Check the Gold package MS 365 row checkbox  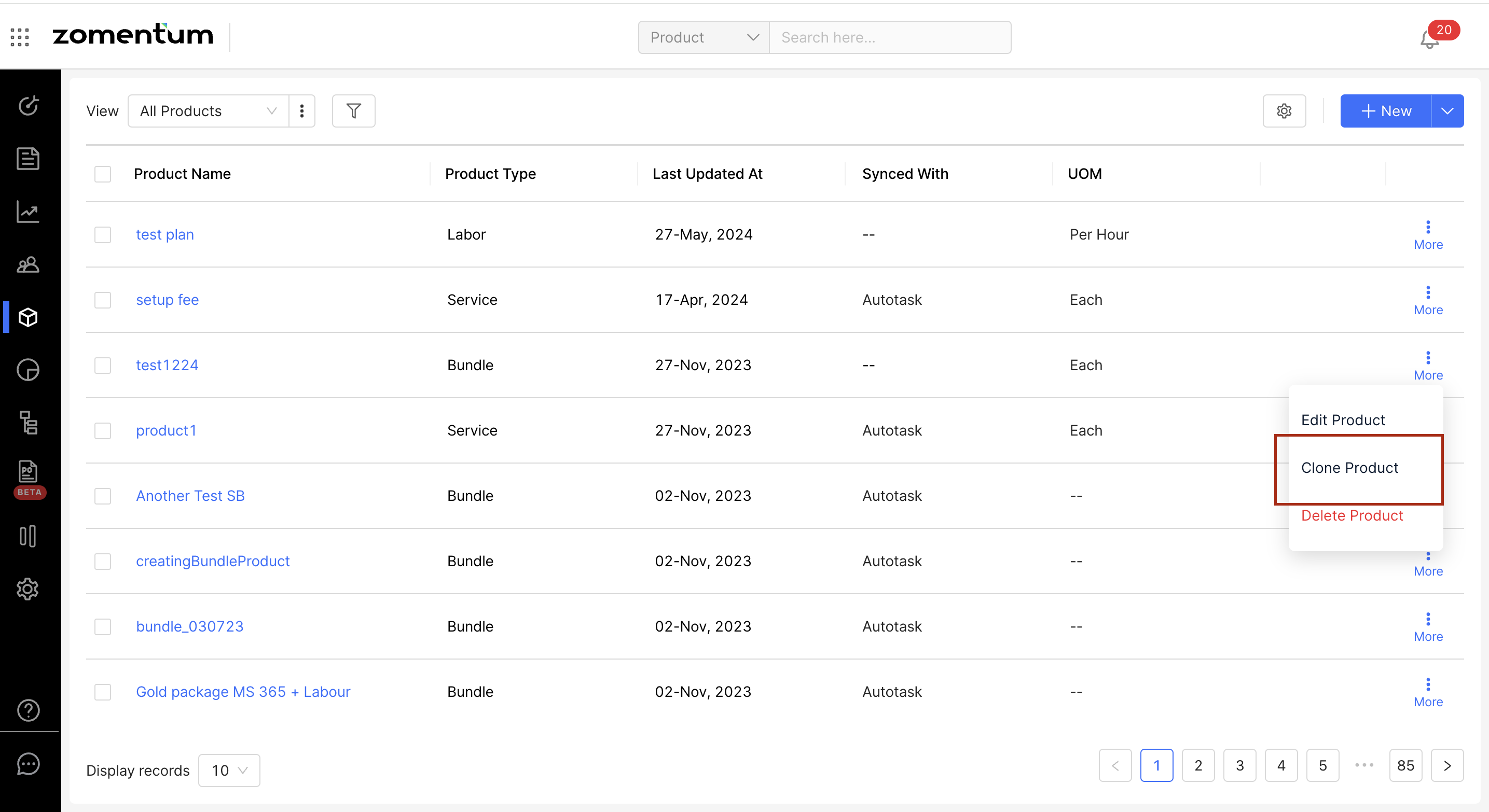click(103, 692)
